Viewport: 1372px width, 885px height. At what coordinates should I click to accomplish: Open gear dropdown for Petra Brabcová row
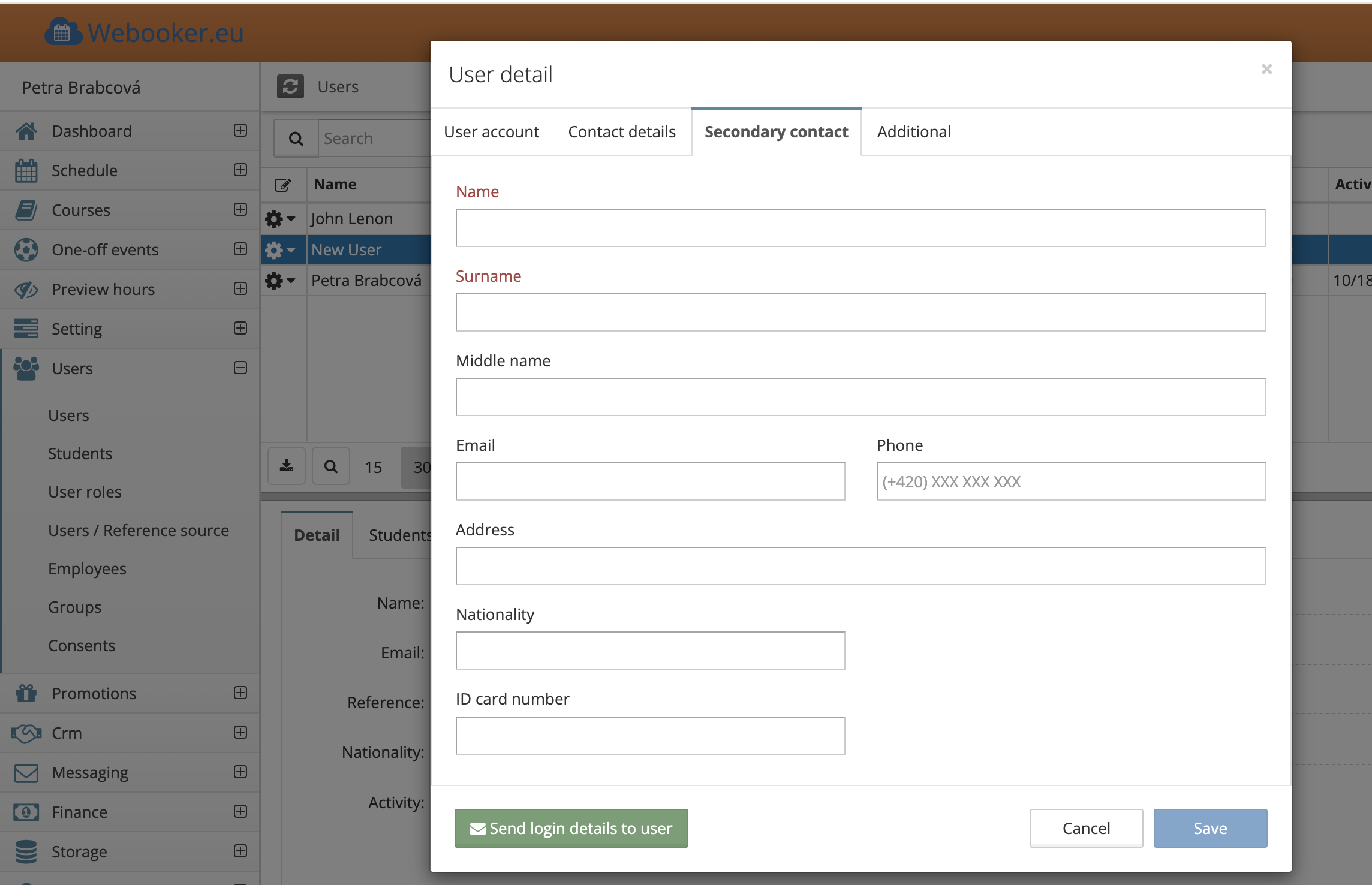(280, 281)
